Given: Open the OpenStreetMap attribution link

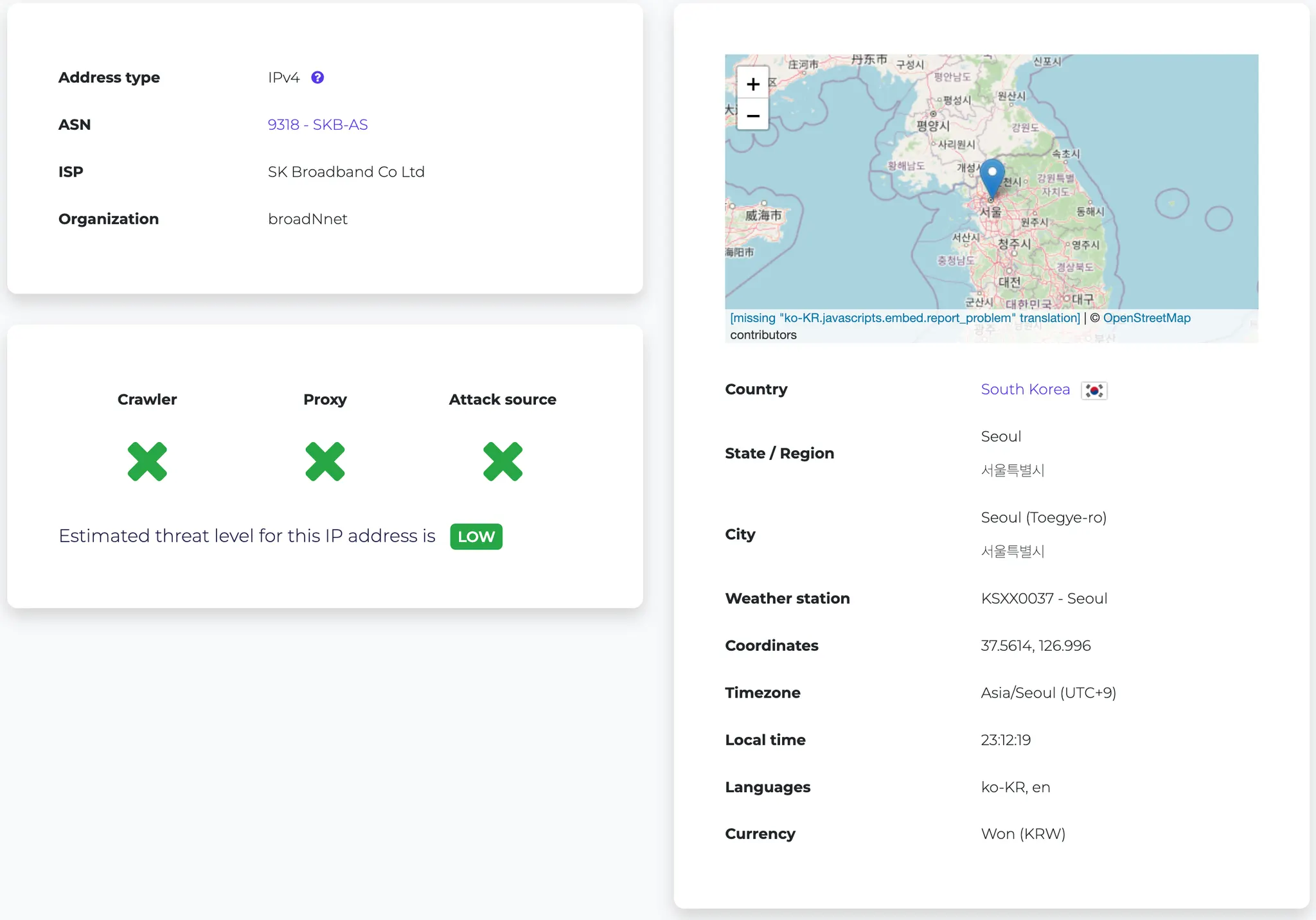Looking at the screenshot, I should point(1146,318).
